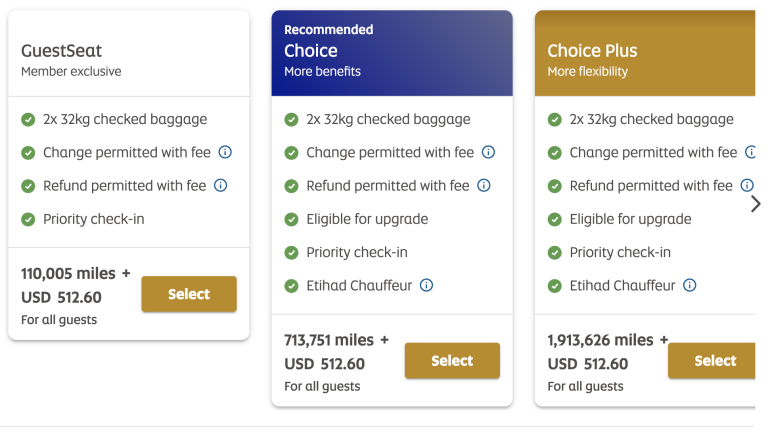Click the blue Choice card header

click(391, 54)
